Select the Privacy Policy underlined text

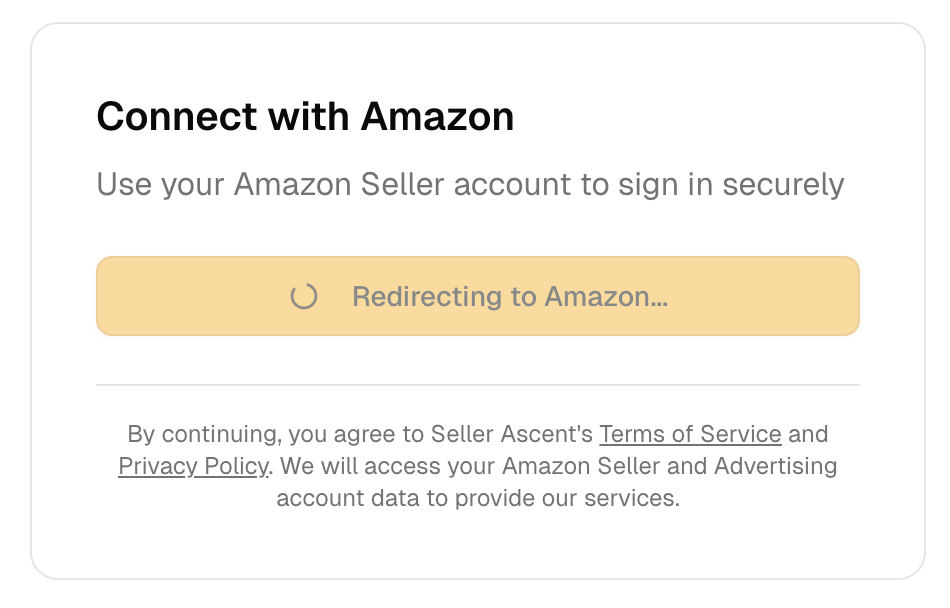pos(192,466)
